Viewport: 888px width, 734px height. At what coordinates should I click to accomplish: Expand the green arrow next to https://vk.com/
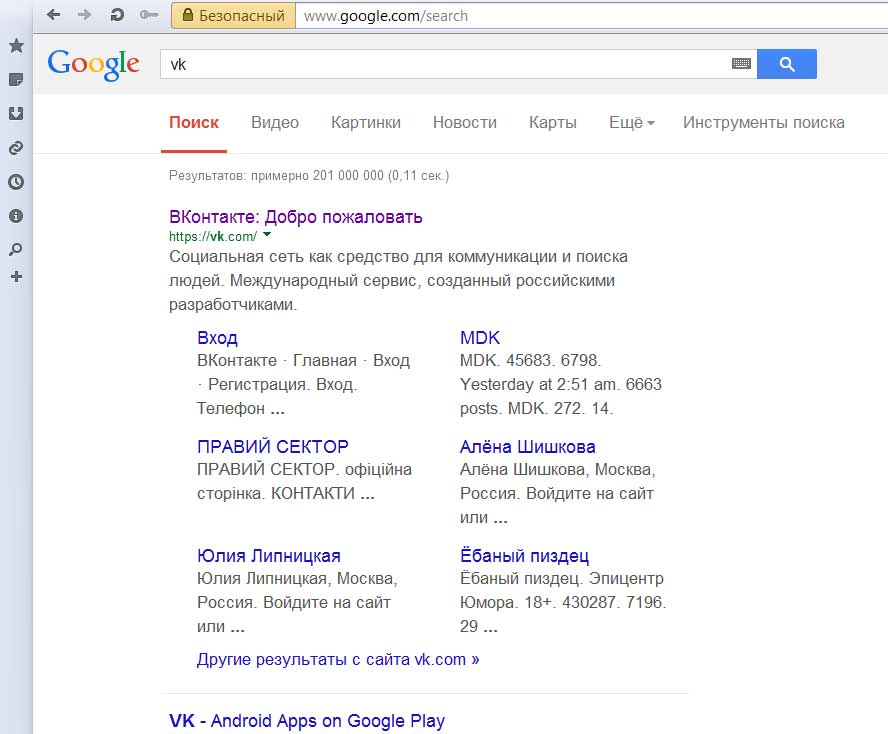tap(267, 234)
